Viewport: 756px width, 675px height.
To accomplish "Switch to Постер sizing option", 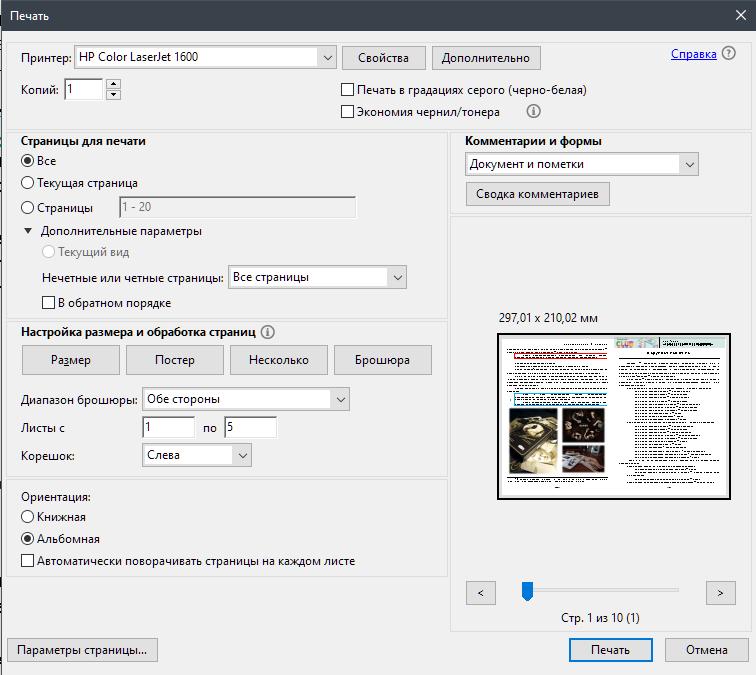I will 175,360.
